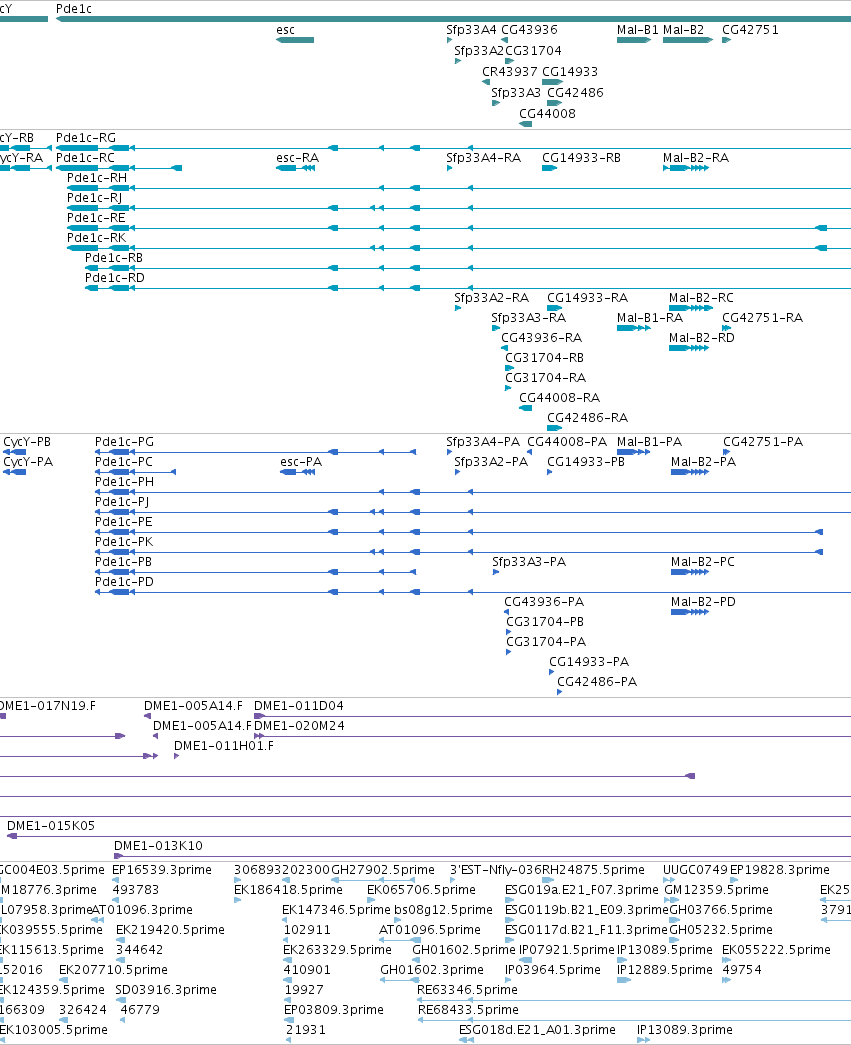Click the Pde1c-PK protein label

tap(124, 542)
